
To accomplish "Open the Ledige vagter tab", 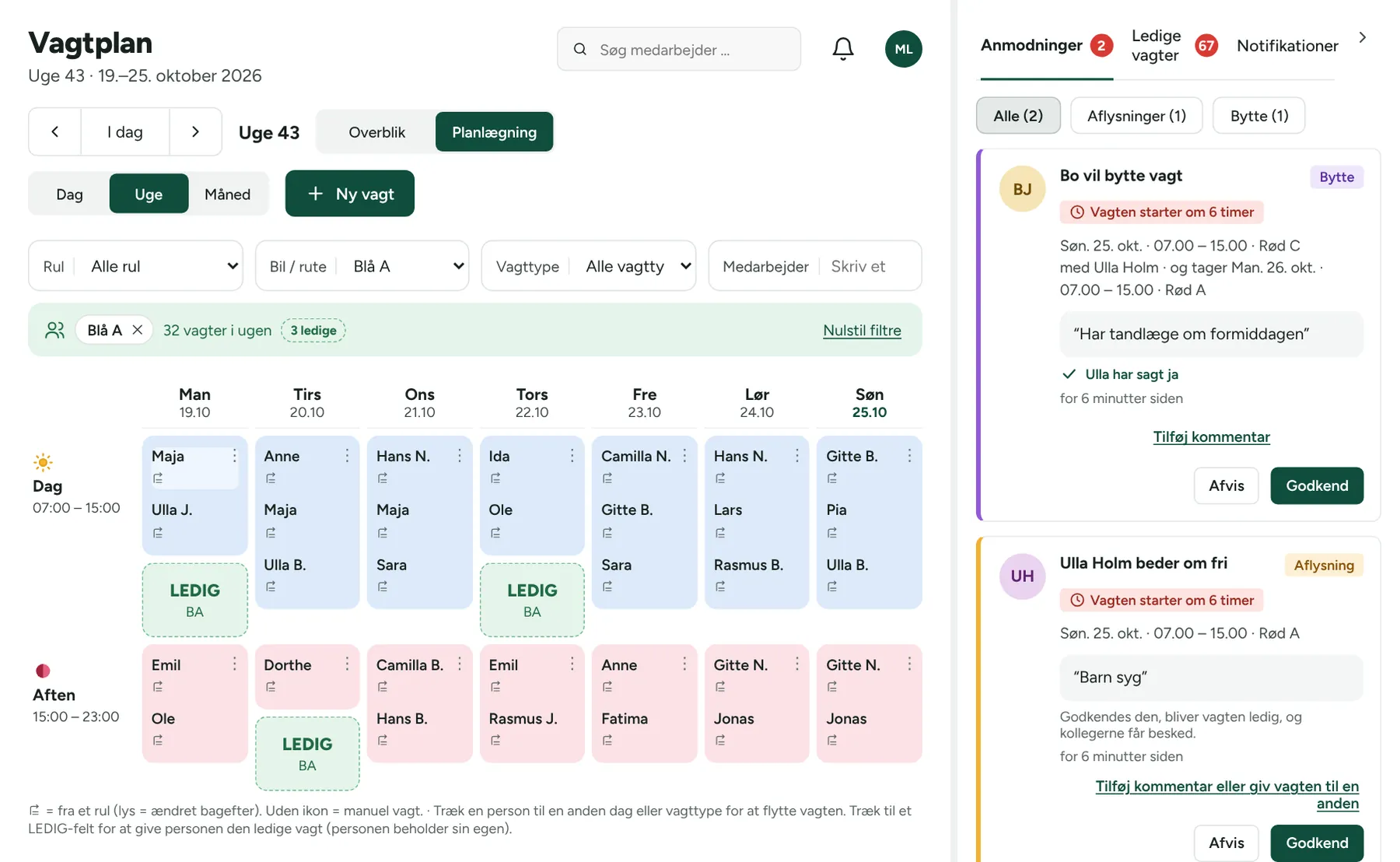I will [1174, 46].
